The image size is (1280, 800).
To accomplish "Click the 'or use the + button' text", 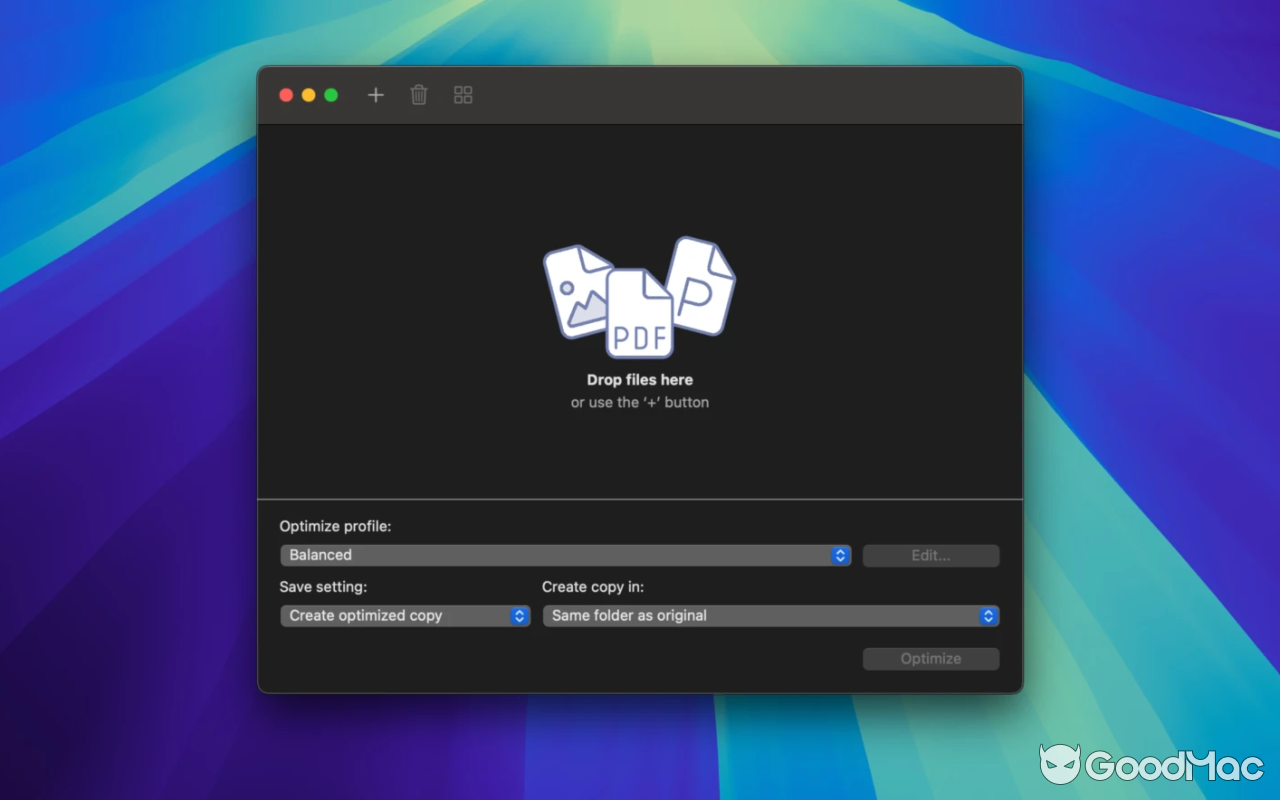I will (639, 402).
